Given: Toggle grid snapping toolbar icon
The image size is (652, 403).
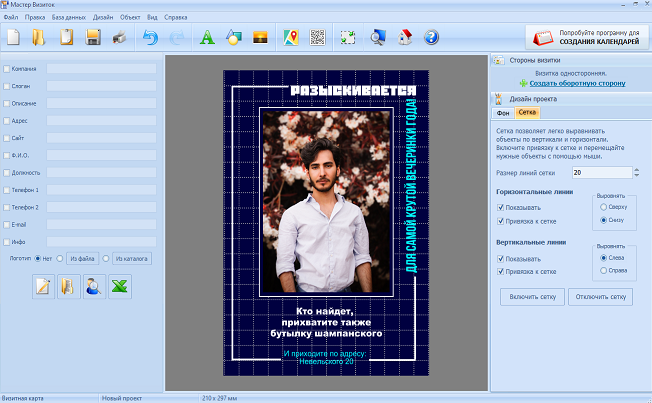Looking at the screenshot, I should coord(348,37).
